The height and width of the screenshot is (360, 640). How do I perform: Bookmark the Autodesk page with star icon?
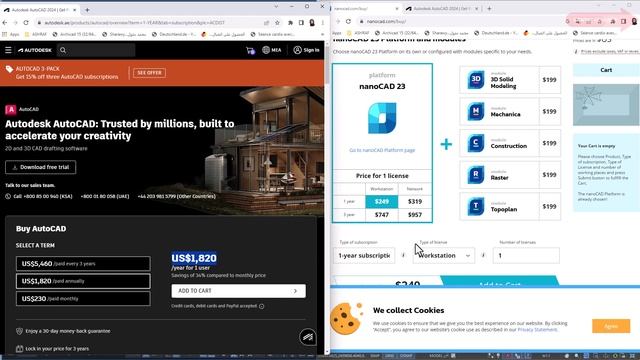pyautogui.click(x=278, y=23)
